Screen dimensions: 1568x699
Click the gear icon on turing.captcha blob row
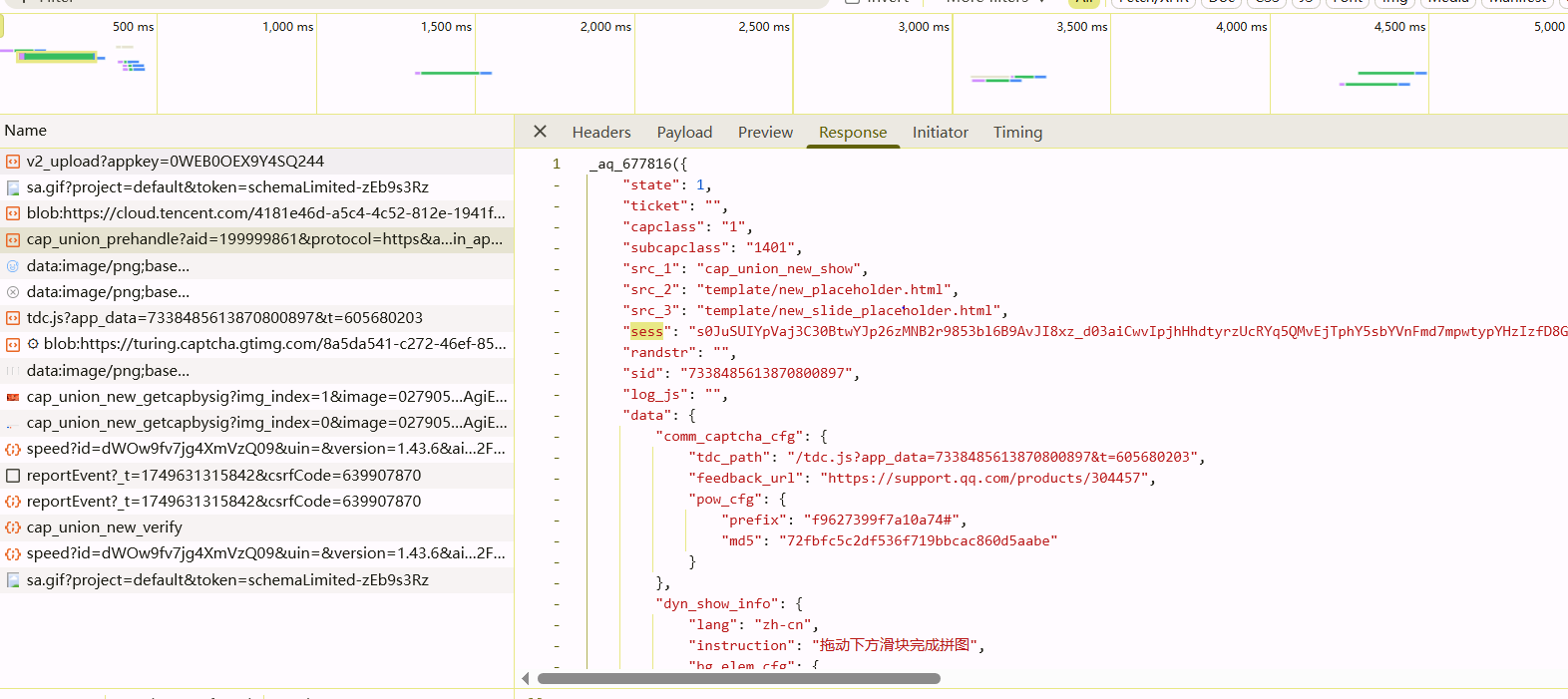(33, 344)
